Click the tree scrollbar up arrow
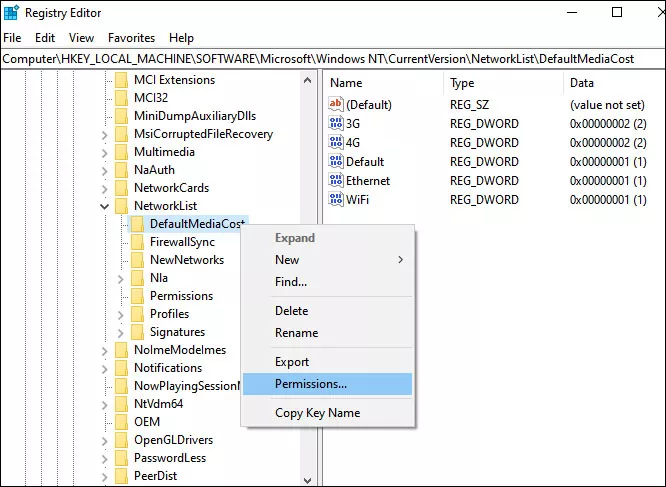Image resolution: width=666 pixels, height=487 pixels. tap(308, 80)
